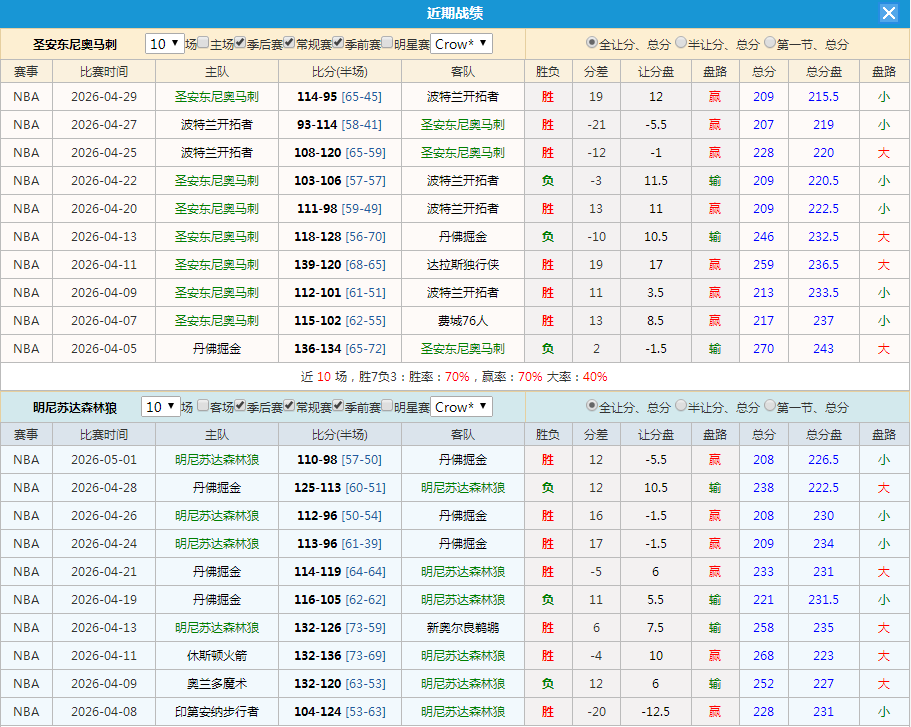This screenshot has width=911, height=727.
Task: Uncheck 季前赛 in the 明尼苏达森林狼 filter row
Action: pyautogui.click(x=338, y=405)
